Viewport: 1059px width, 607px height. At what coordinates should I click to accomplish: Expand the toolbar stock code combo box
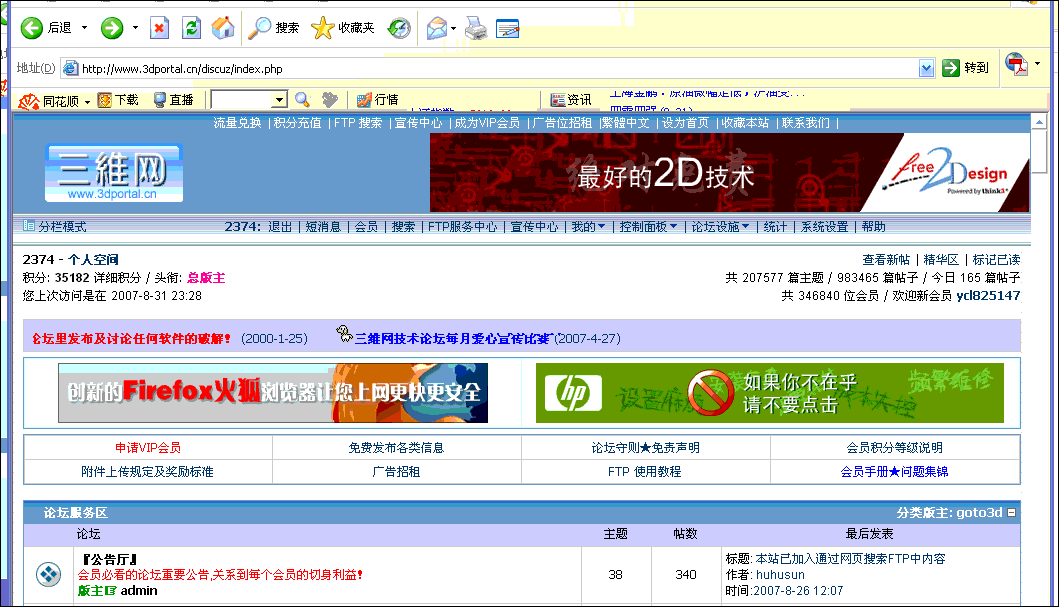point(280,100)
